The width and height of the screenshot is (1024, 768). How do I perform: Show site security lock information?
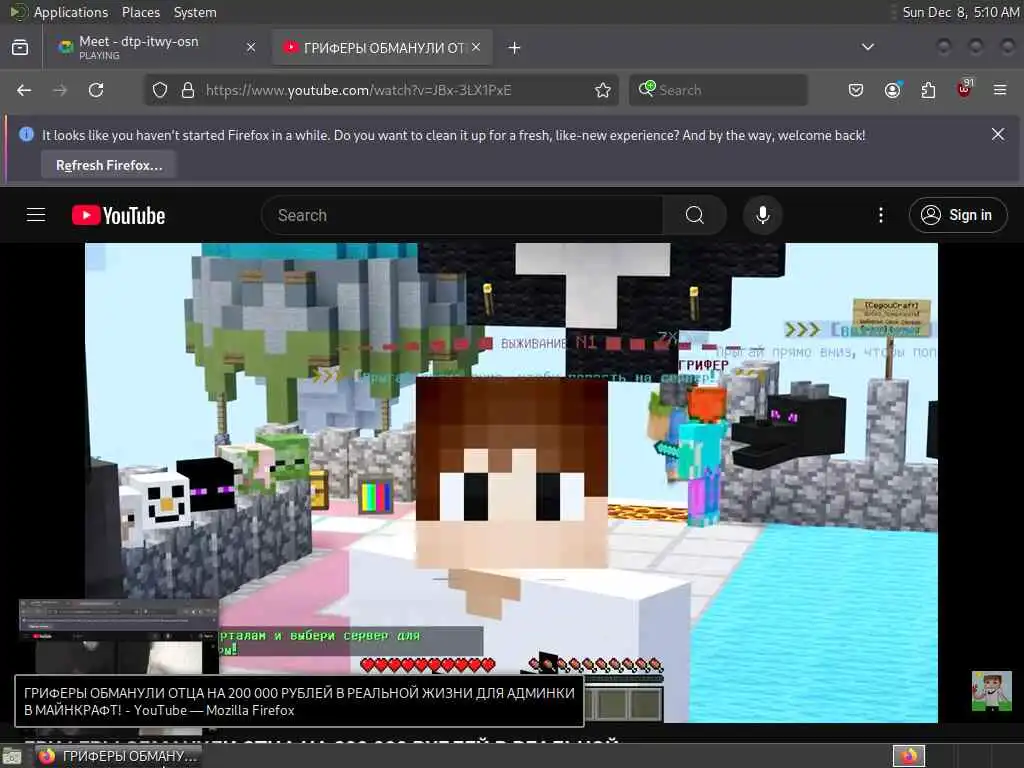coord(188,90)
